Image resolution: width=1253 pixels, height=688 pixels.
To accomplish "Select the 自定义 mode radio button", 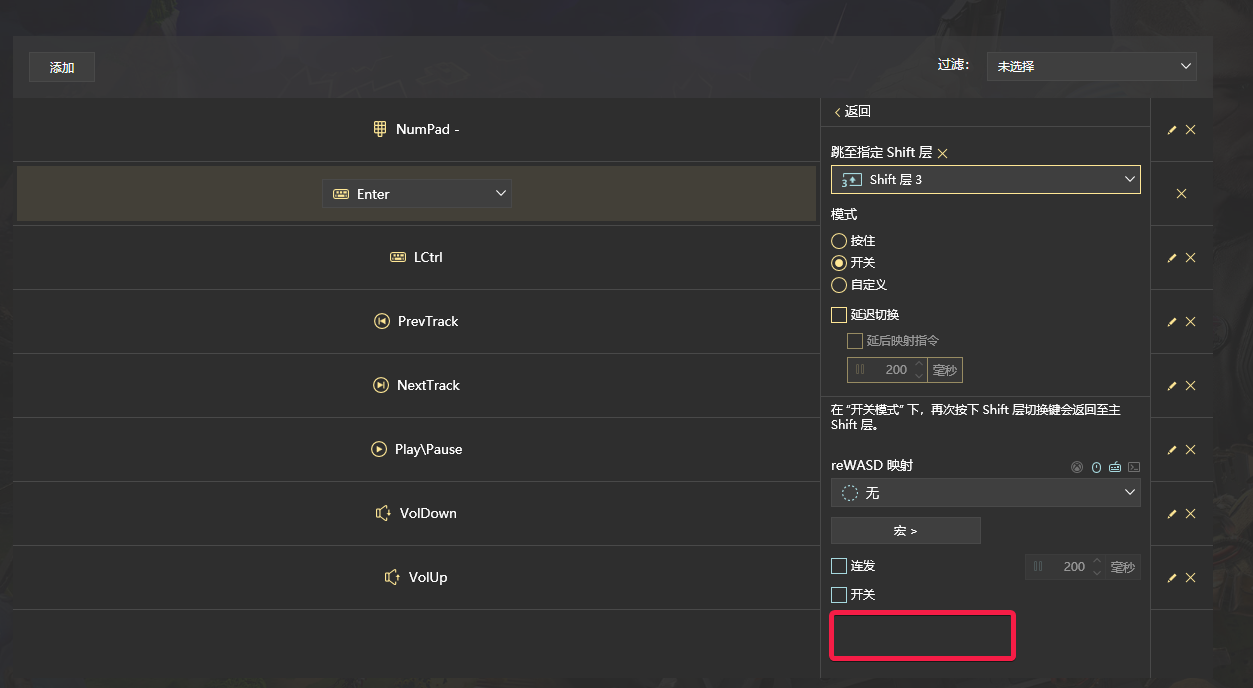I will (839, 285).
